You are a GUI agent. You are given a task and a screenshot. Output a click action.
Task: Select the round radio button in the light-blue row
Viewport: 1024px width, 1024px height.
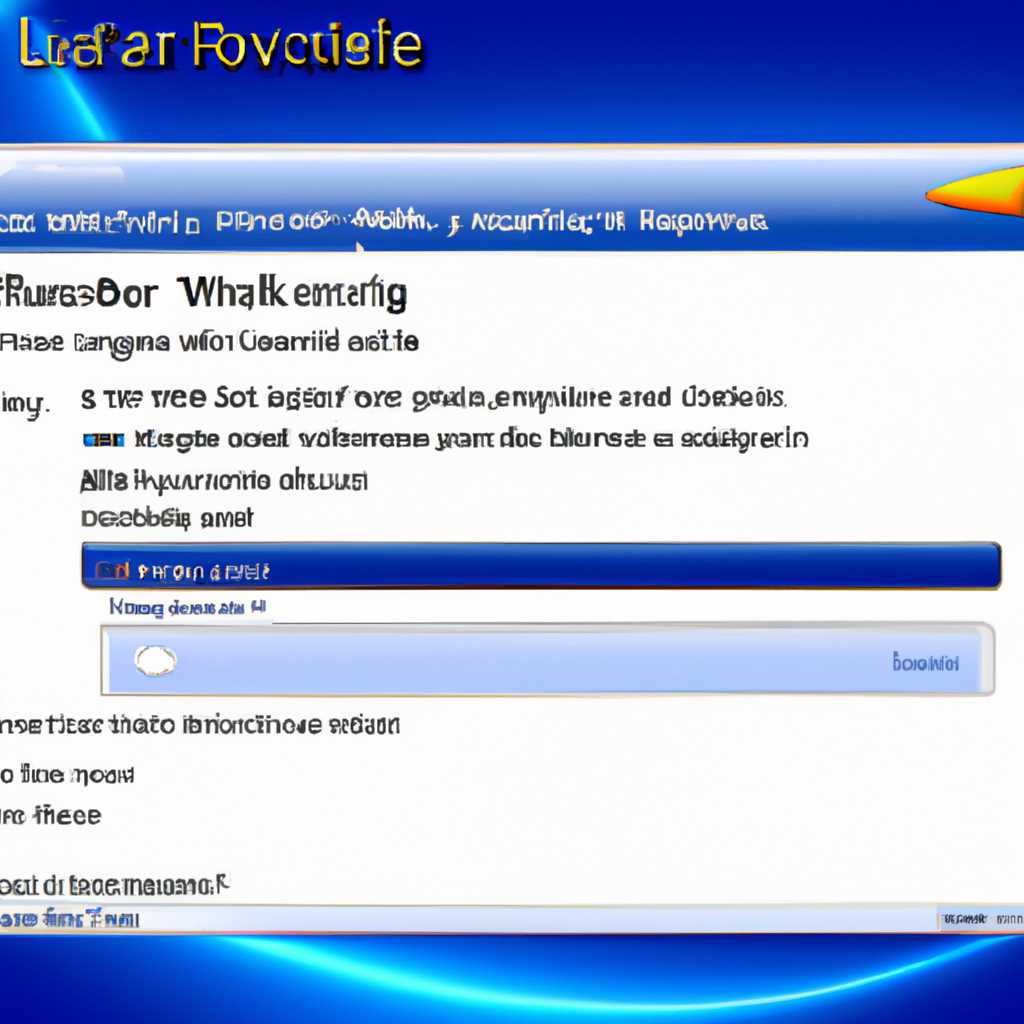[x=155, y=660]
